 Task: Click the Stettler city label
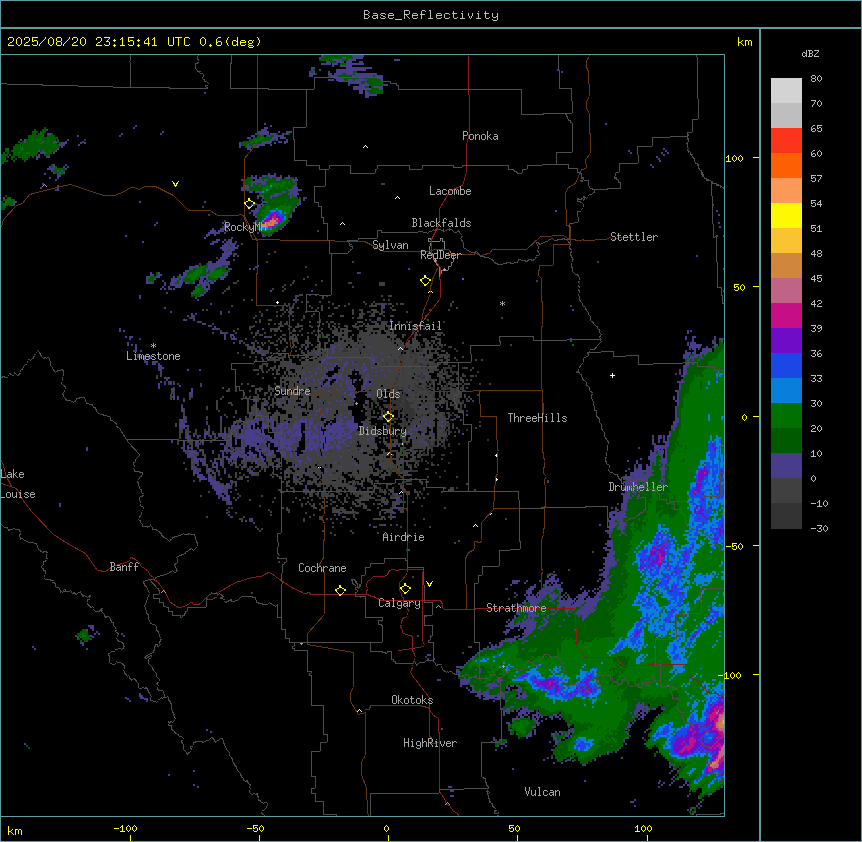point(634,237)
